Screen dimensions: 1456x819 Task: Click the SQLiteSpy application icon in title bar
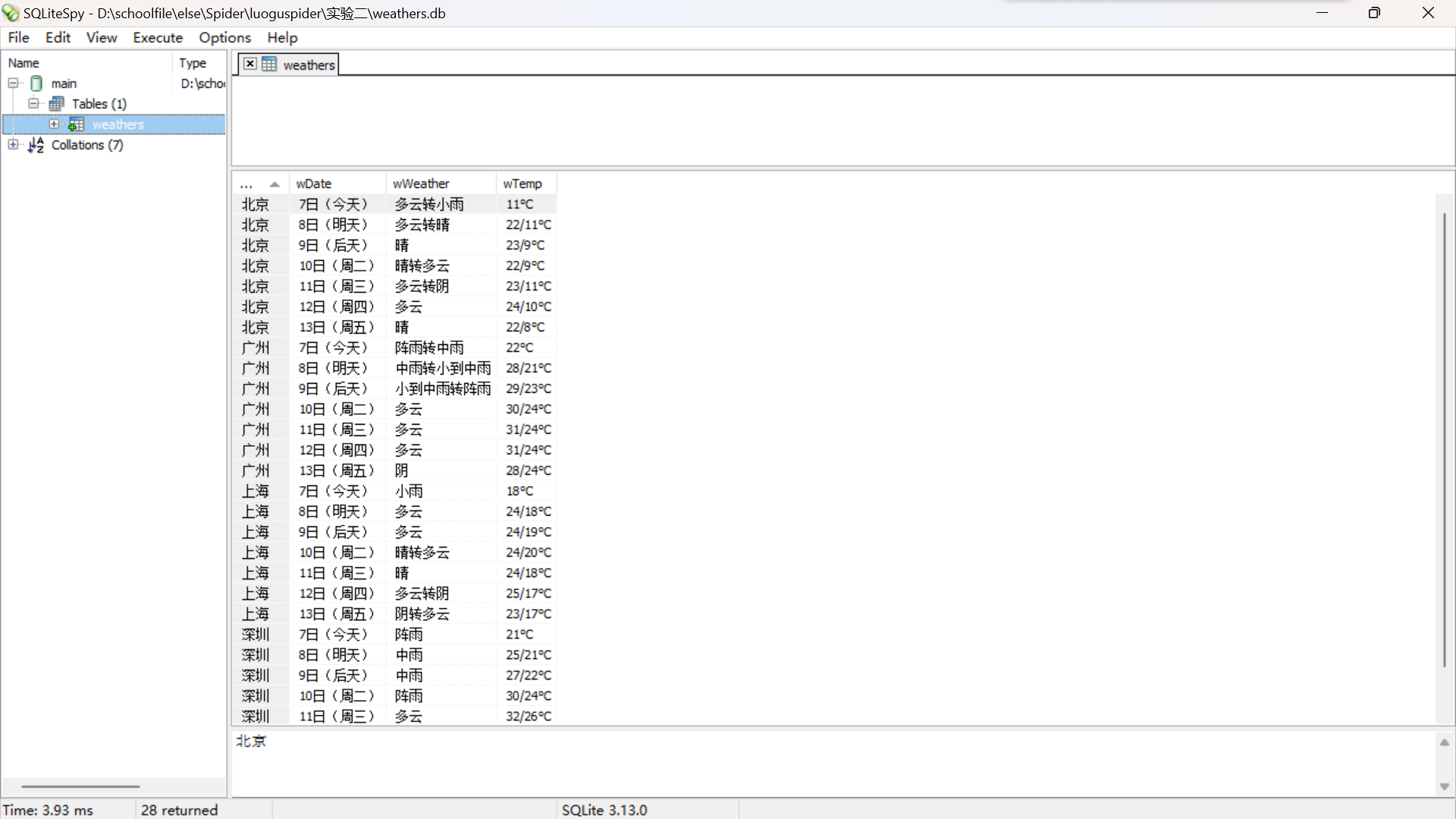(x=11, y=13)
